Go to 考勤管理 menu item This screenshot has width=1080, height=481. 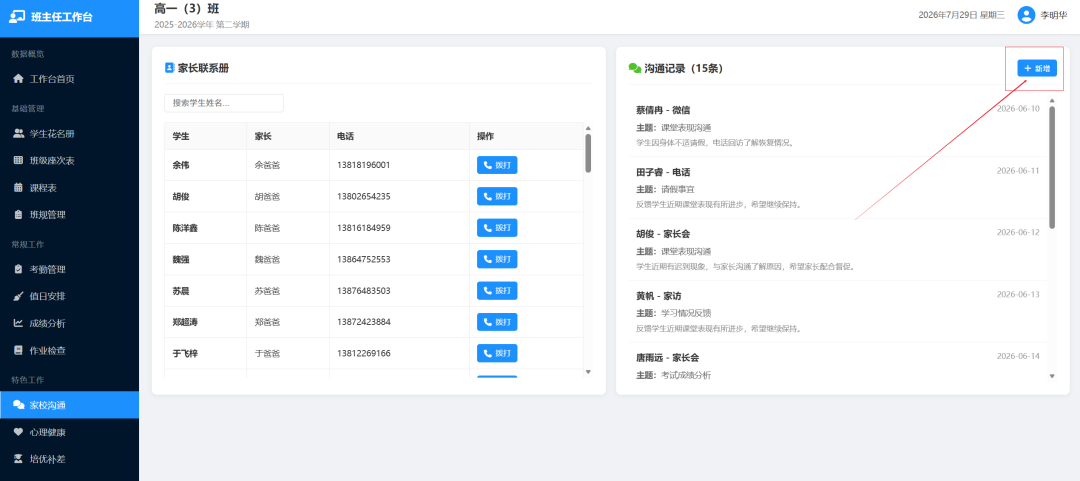[69, 269]
